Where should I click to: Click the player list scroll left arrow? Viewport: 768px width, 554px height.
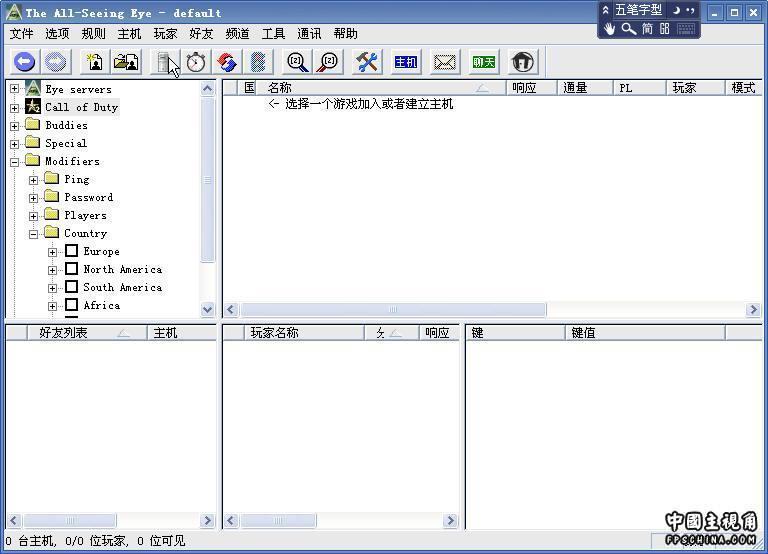[231, 520]
